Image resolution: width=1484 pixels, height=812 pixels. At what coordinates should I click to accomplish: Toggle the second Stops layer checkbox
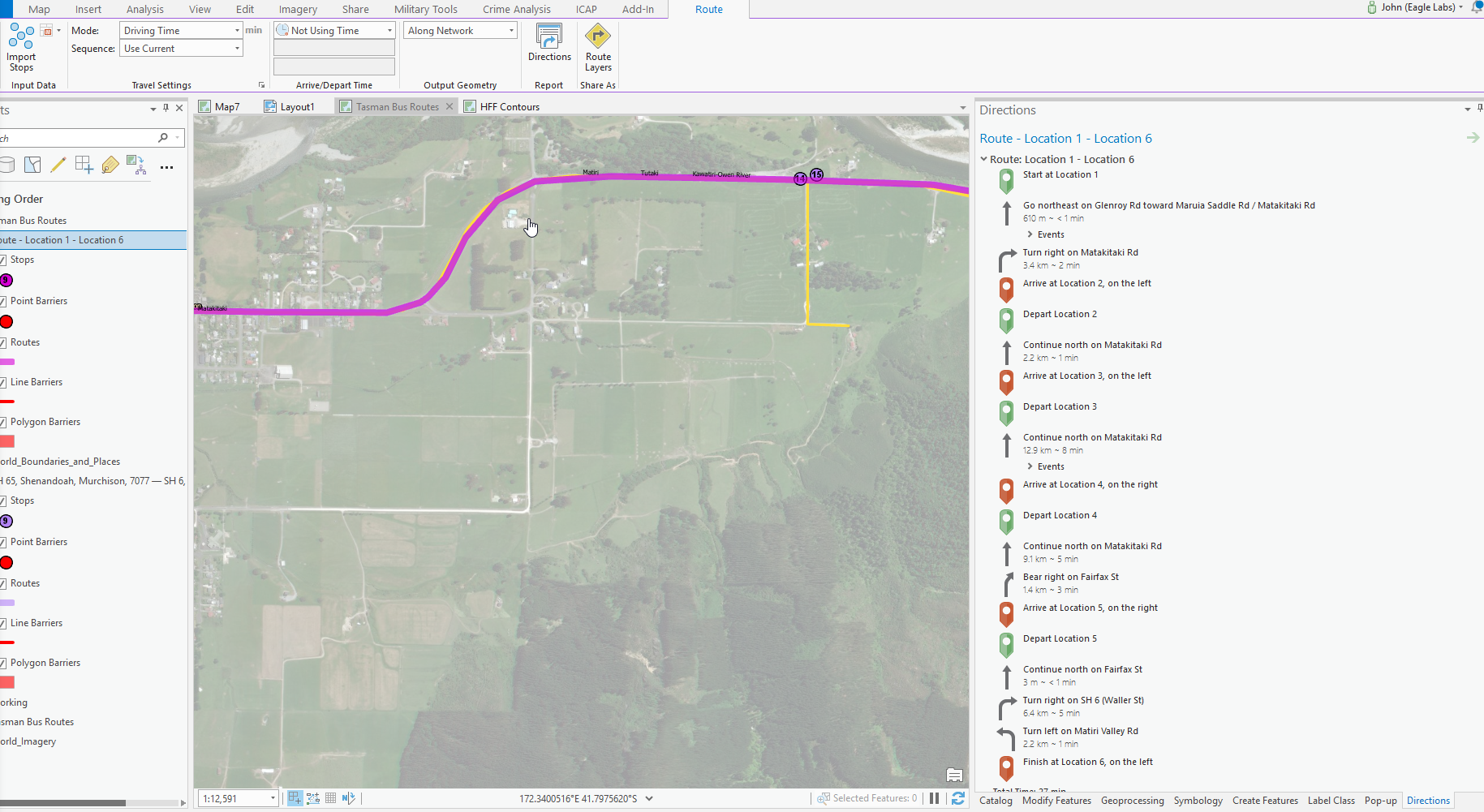coord(2,501)
